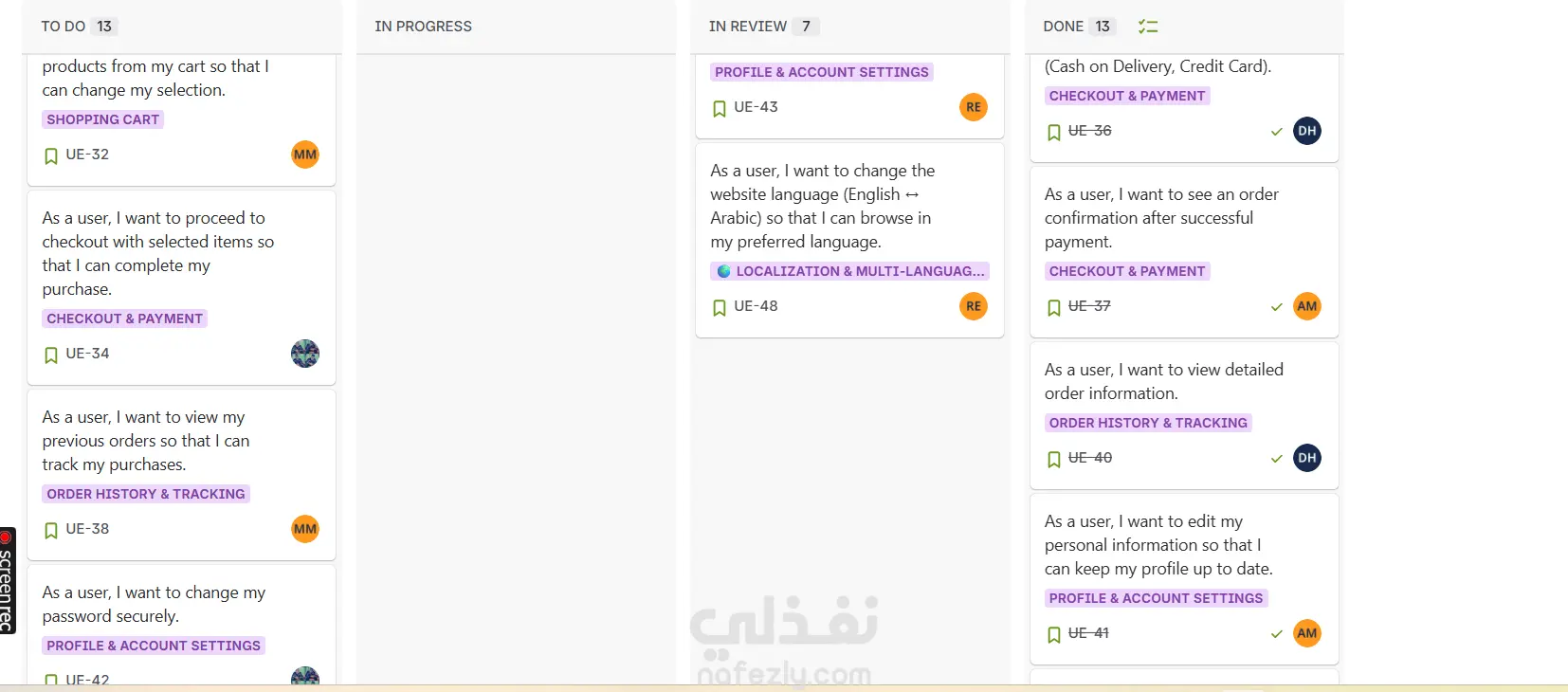
Task: Click the IN PROGRESS column header
Action: click(x=423, y=27)
